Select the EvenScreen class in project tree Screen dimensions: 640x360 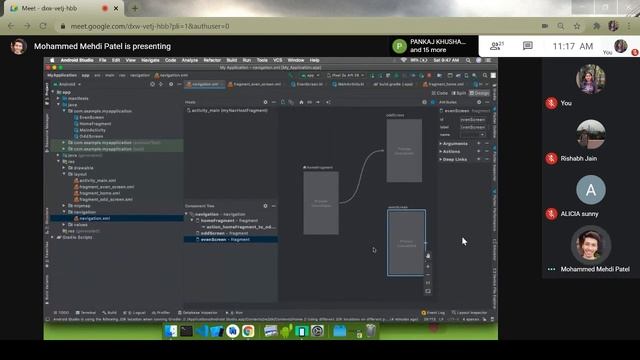tap(89, 118)
